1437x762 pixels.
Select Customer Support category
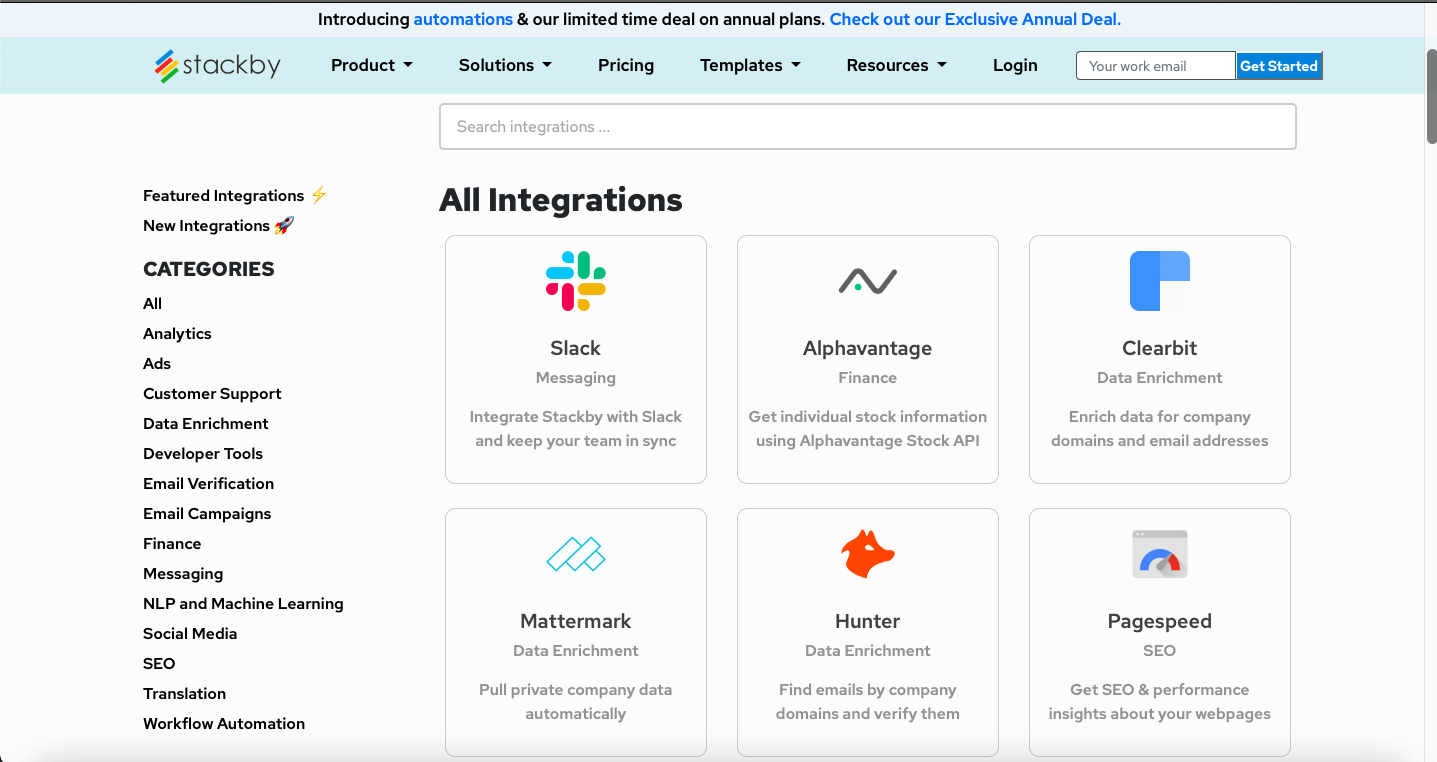click(212, 394)
